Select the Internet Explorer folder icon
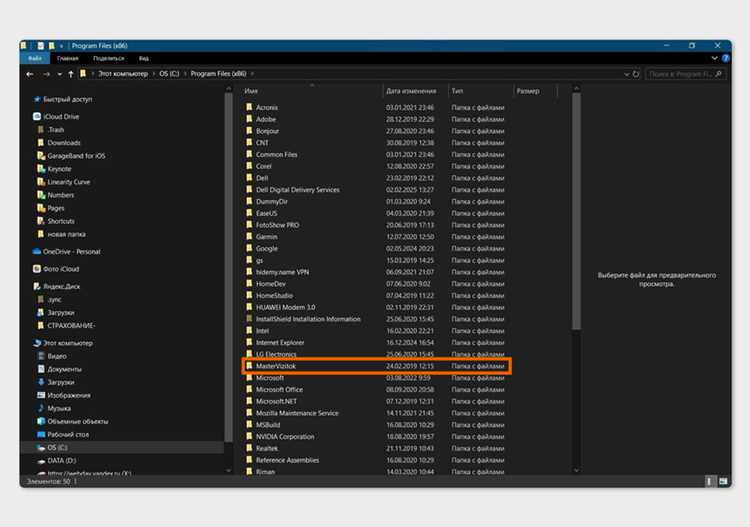 (x=249, y=342)
